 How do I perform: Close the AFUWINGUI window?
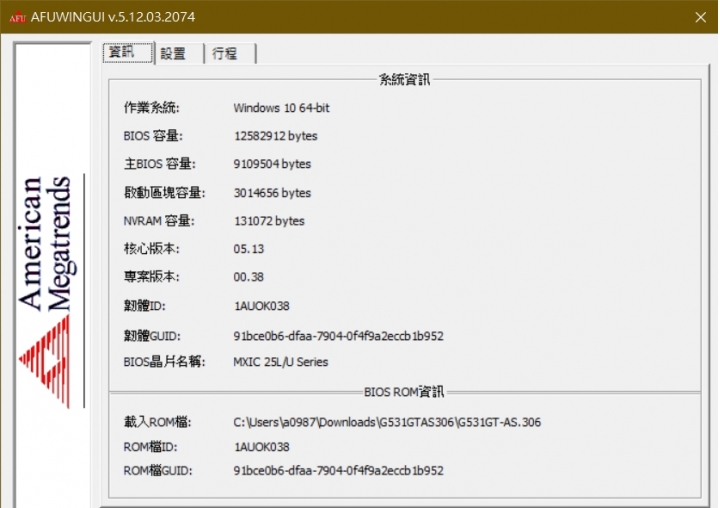coord(700,17)
